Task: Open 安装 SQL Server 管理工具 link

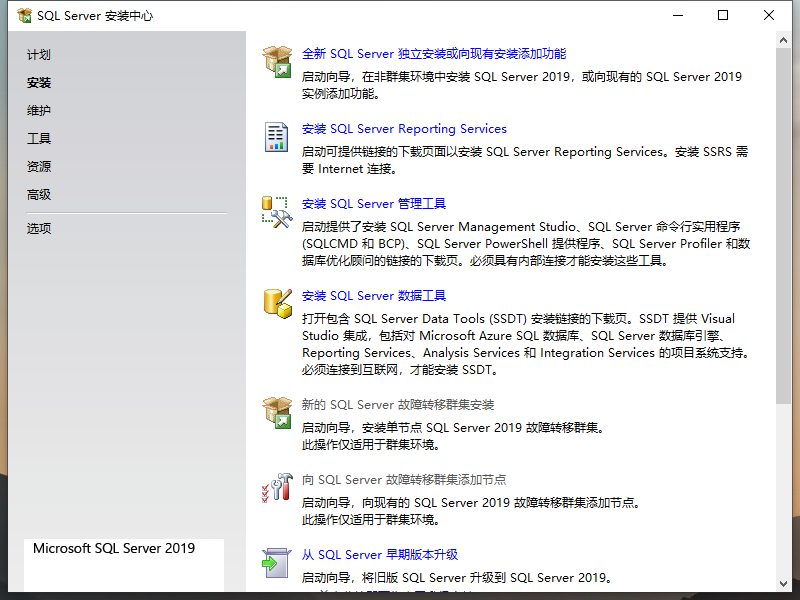Action: tap(373, 204)
